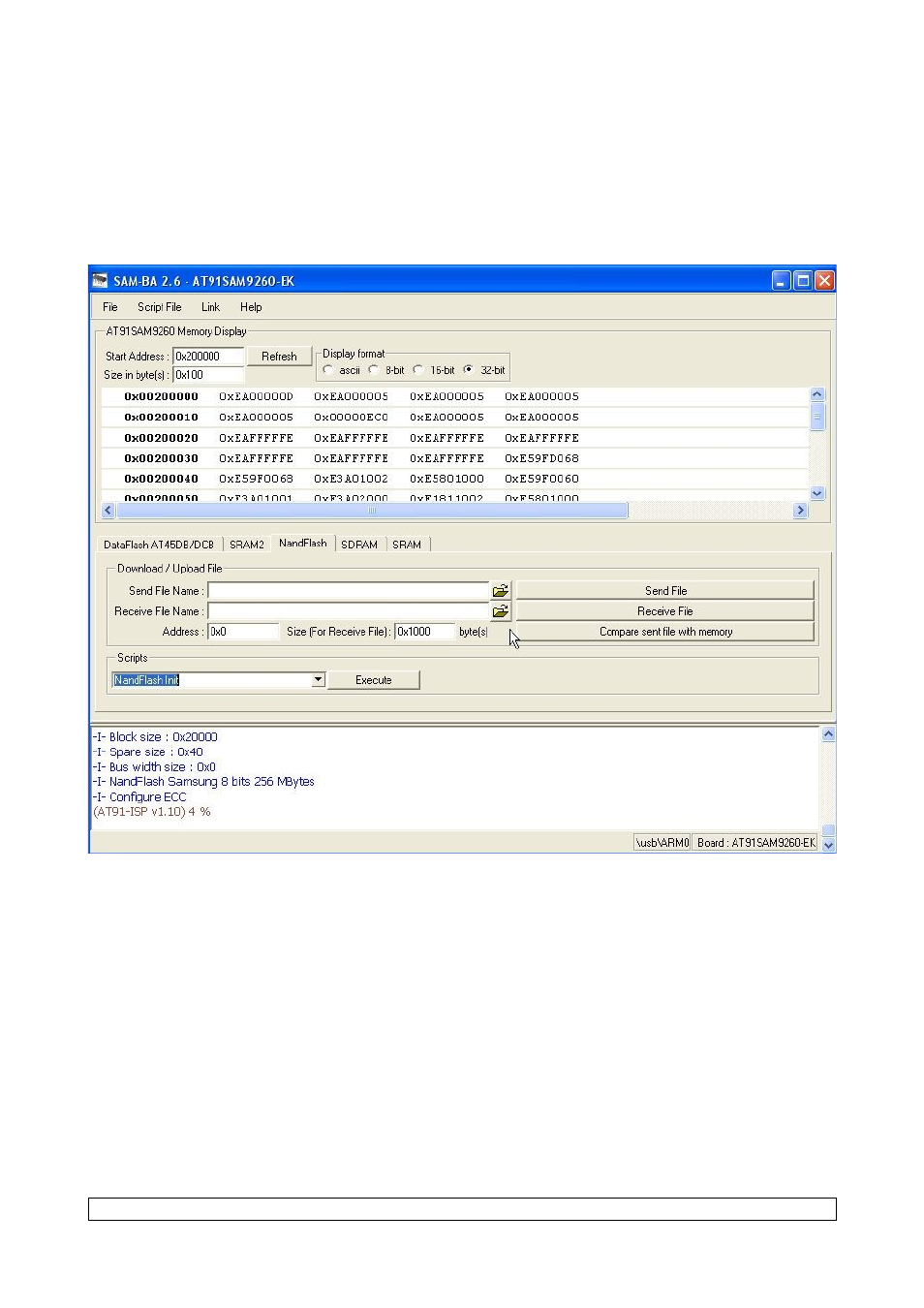
Task: Click memory value 0xE59F0060
Action: (541, 479)
